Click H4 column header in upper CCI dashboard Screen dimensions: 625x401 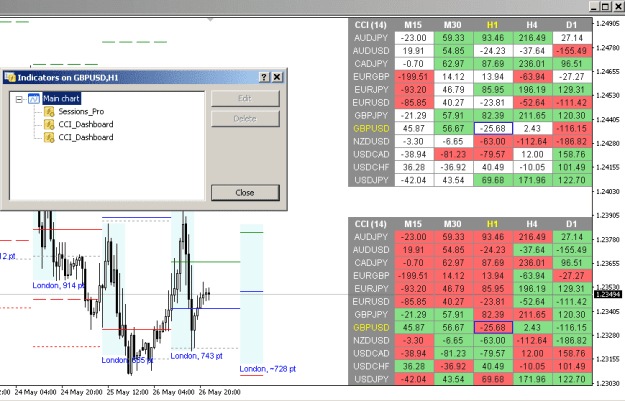pyautogui.click(x=532, y=25)
